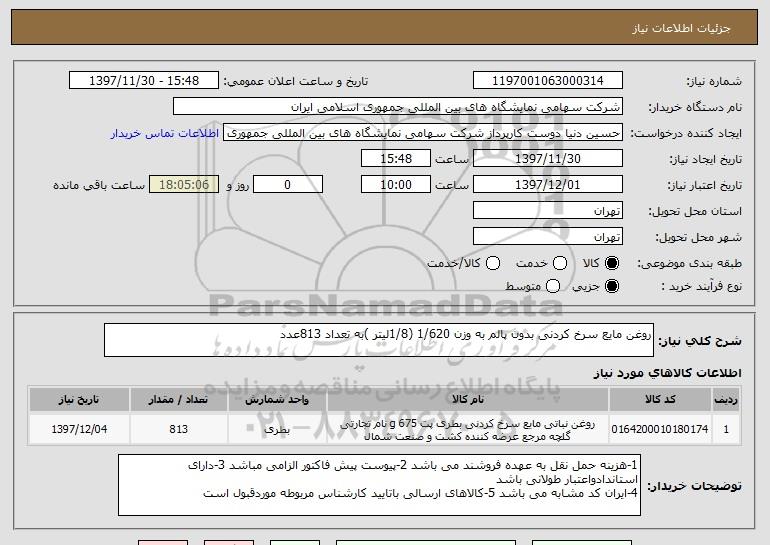Click the need date cell 1397/12/04
The width and height of the screenshot is (770, 545).
(x=79, y=429)
